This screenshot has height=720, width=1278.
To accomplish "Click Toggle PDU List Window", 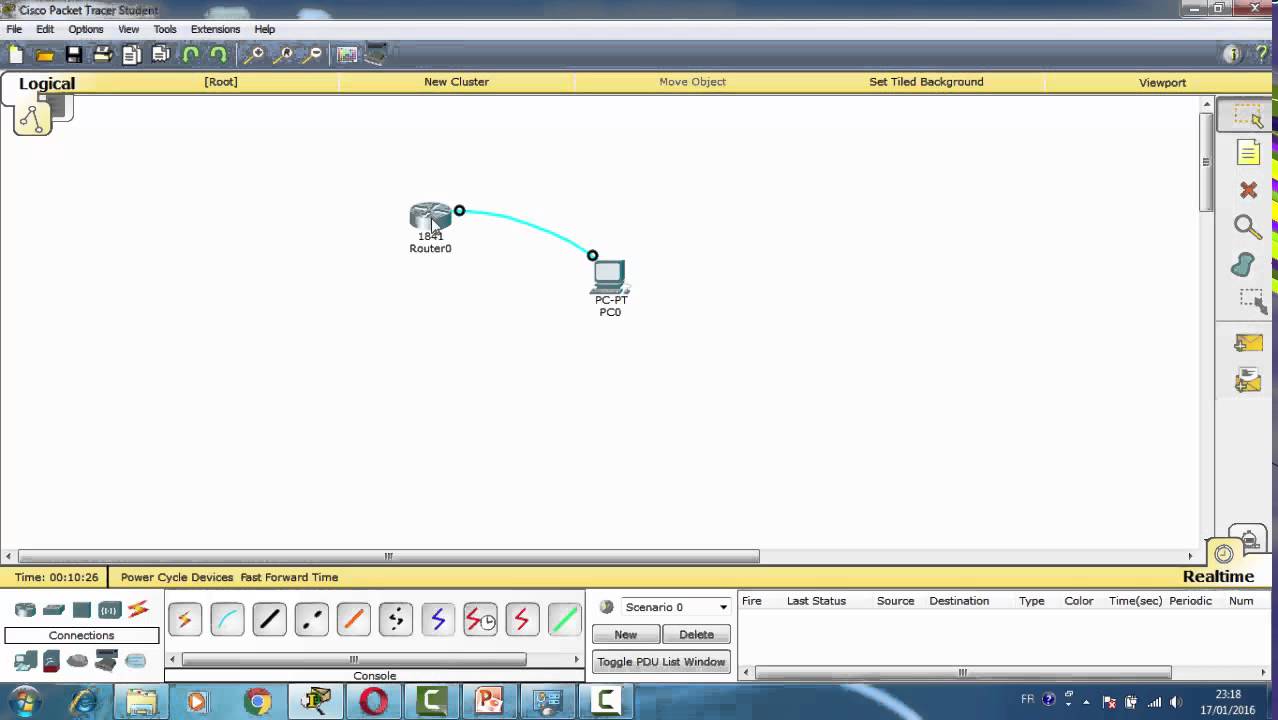I will [x=661, y=662].
